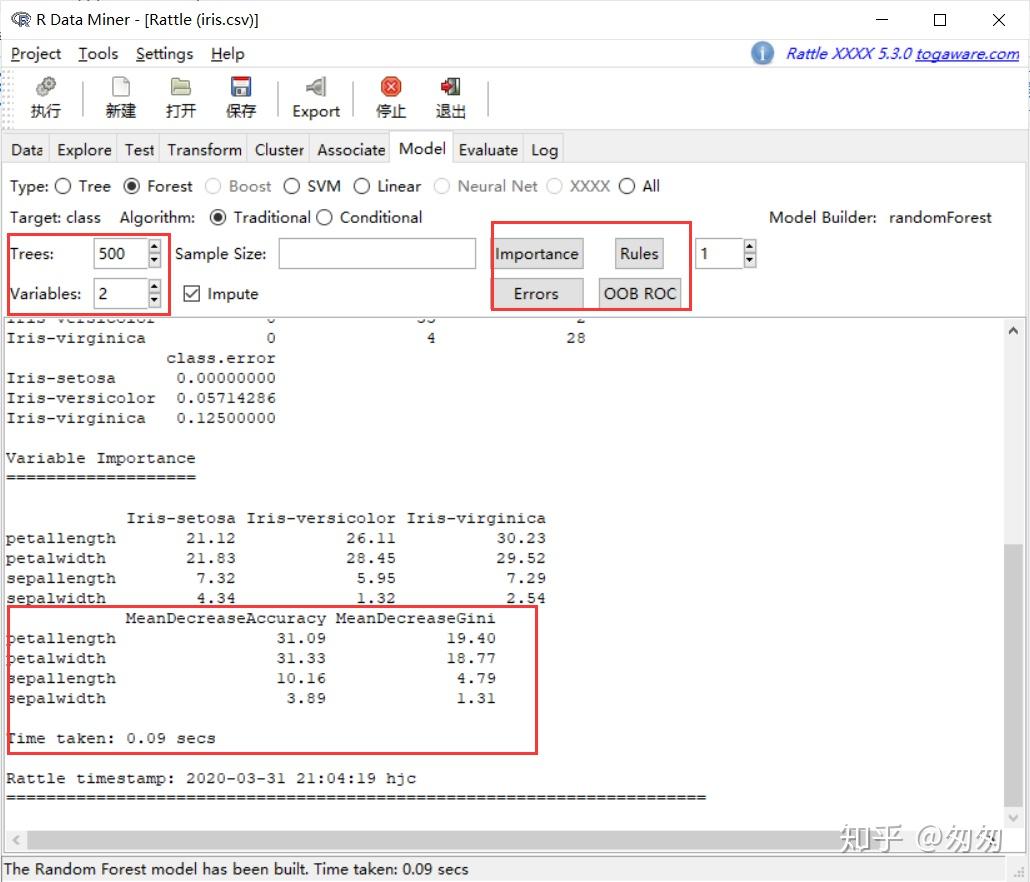Screen dimensions: 1030x882
Task: Click the vertical scrollbar thumb in output
Action: 1013,674
